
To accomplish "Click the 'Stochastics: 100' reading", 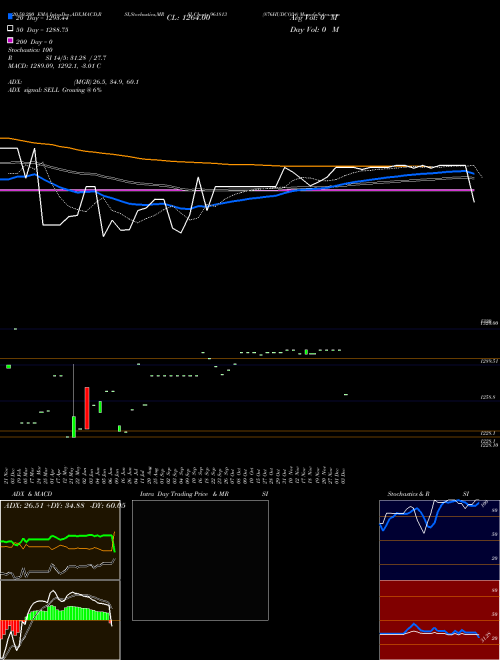I will pos(30,50).
